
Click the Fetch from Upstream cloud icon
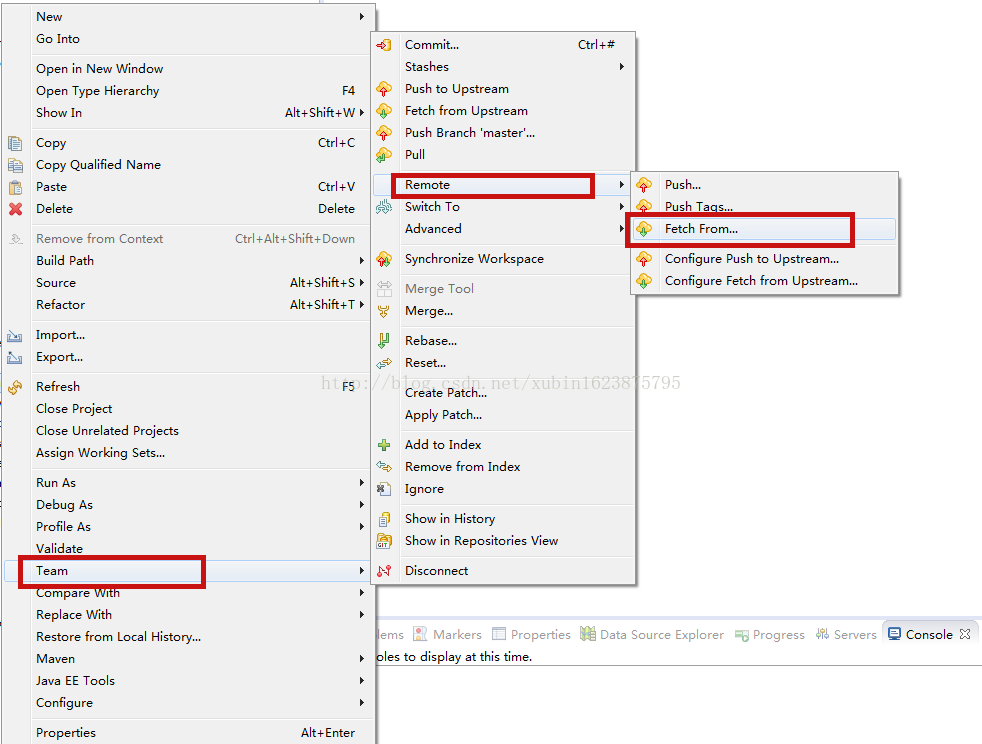click(384, 111)
